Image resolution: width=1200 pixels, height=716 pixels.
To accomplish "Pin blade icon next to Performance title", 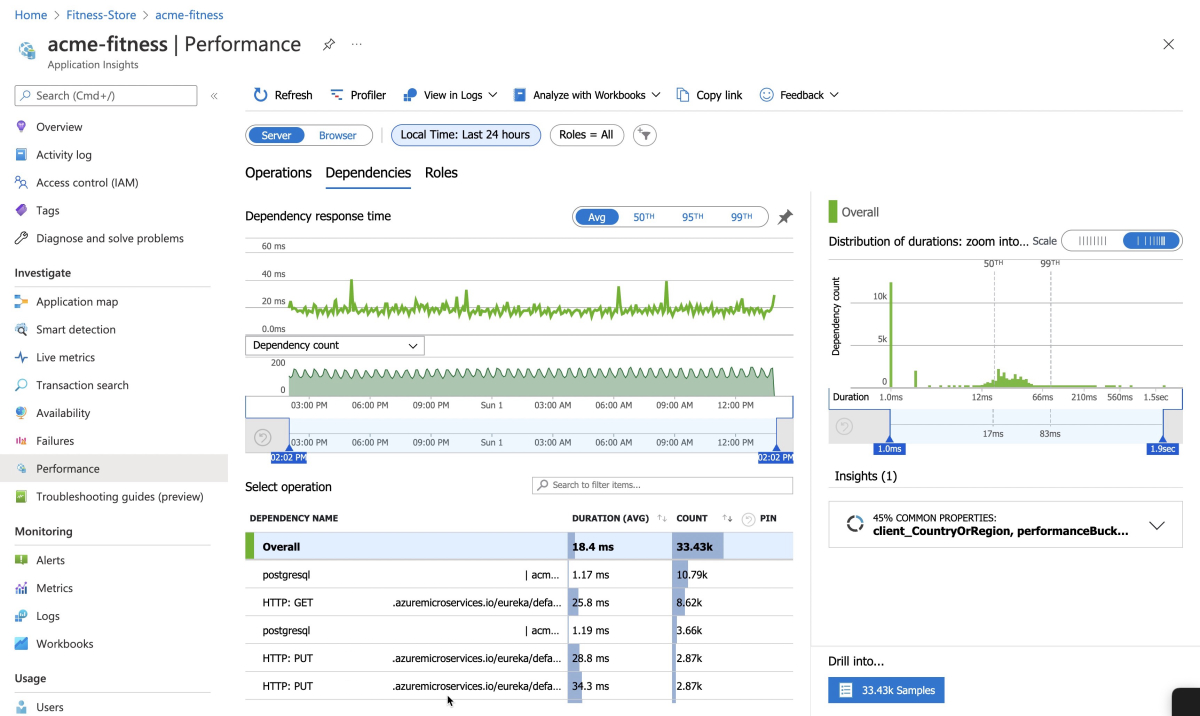I will tap(329, 45).
